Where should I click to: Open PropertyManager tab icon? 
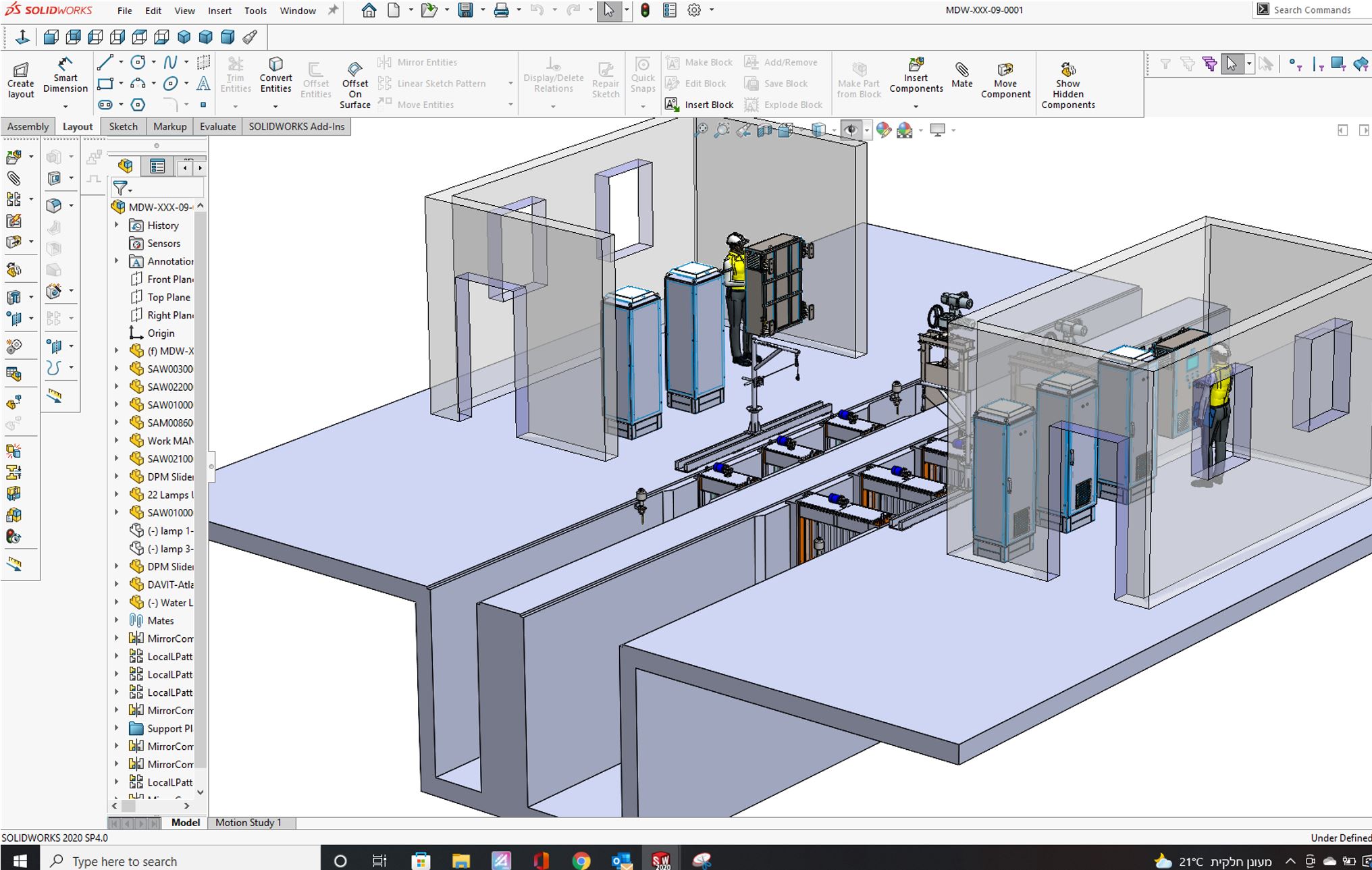(157, 166)
